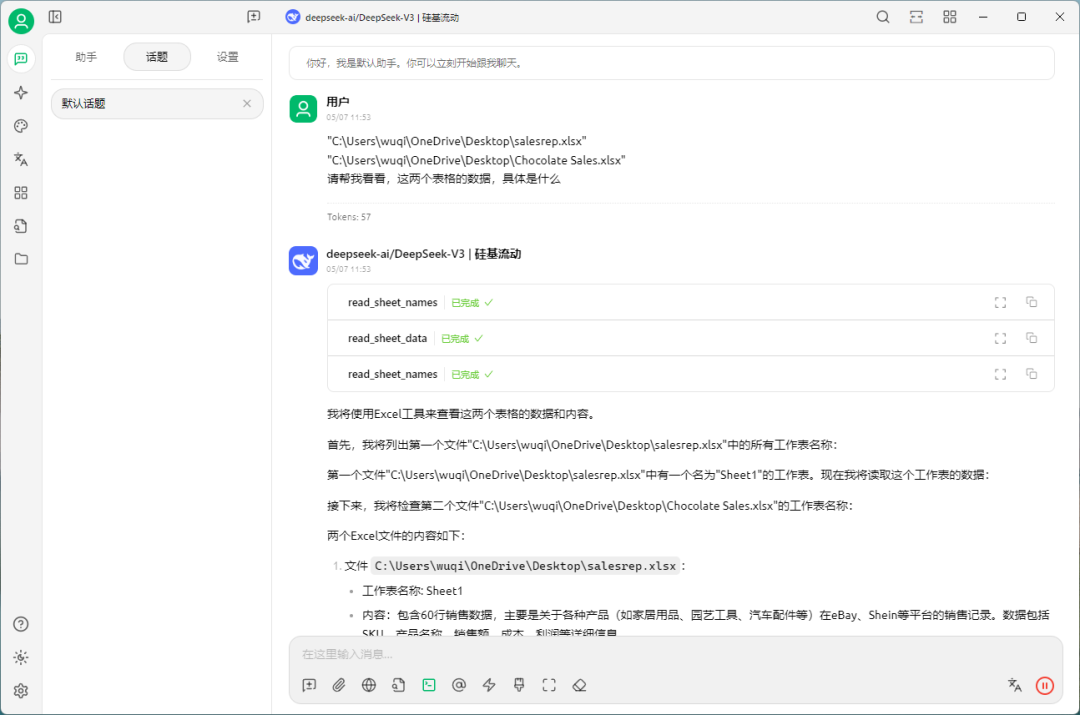Viewport: 1080px width, 715px height.
Task: Create a new topic with the plus icon
Action: click(x=309, y=685)
